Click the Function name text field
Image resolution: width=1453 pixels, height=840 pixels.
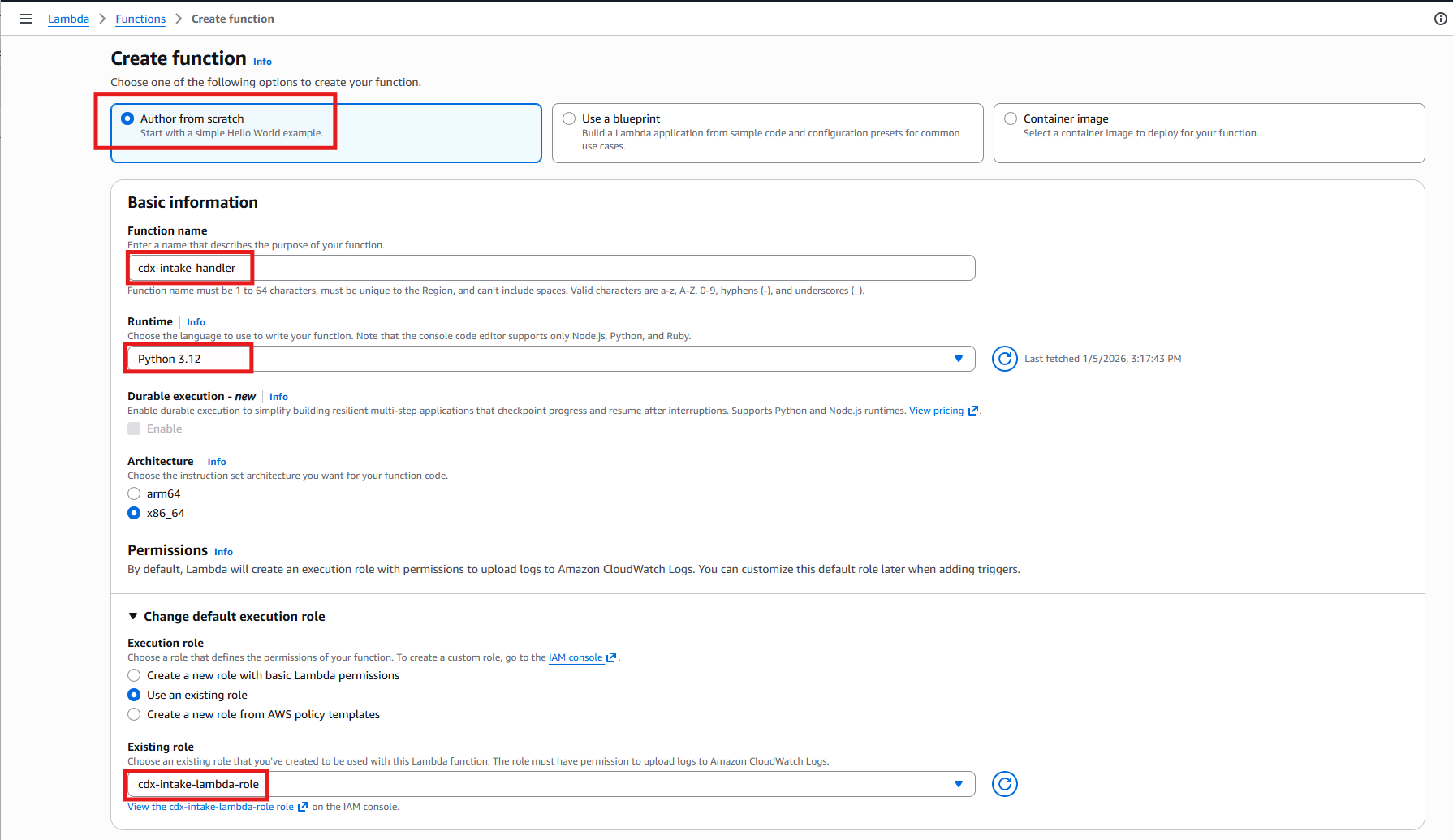click(x=550, y=268)
